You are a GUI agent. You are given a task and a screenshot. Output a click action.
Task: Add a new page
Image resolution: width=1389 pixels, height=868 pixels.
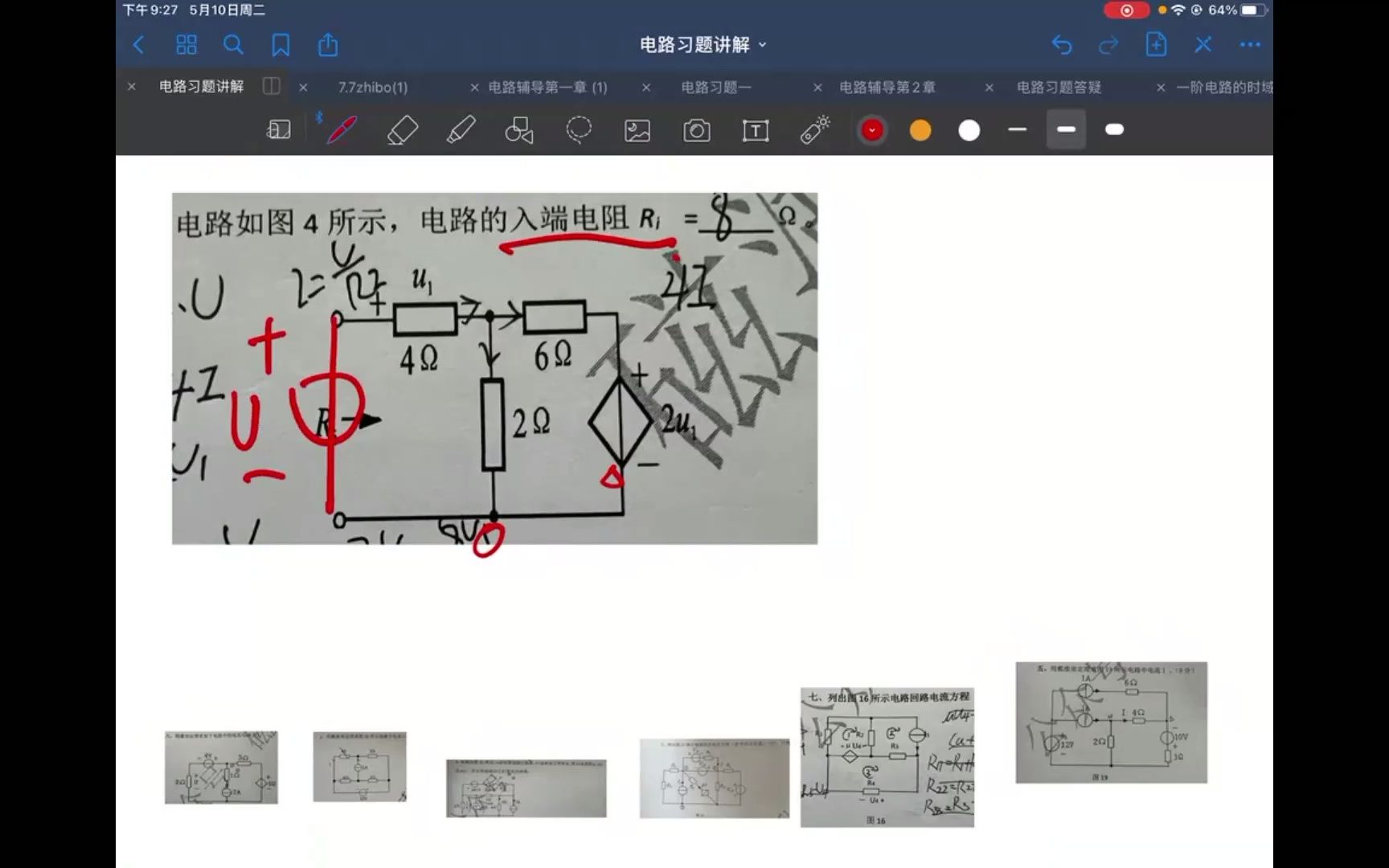(x=1156, y=44)
